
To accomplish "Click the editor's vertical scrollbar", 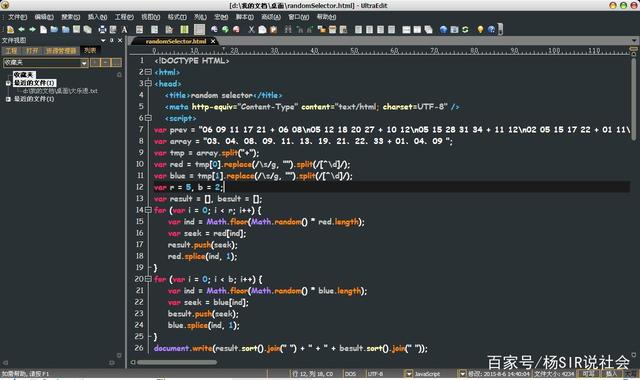I will tap(633, 100).
